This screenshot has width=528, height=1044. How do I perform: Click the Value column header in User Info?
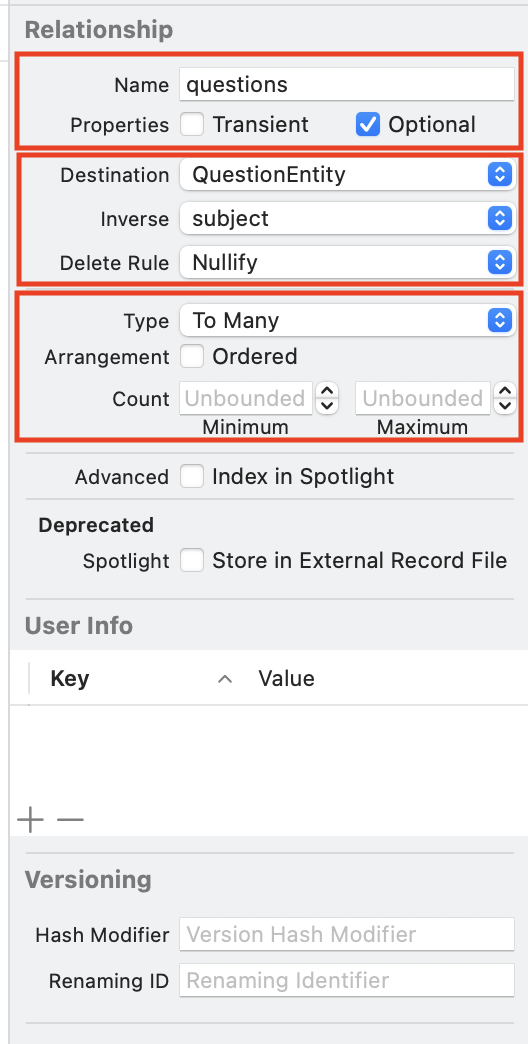286,678
